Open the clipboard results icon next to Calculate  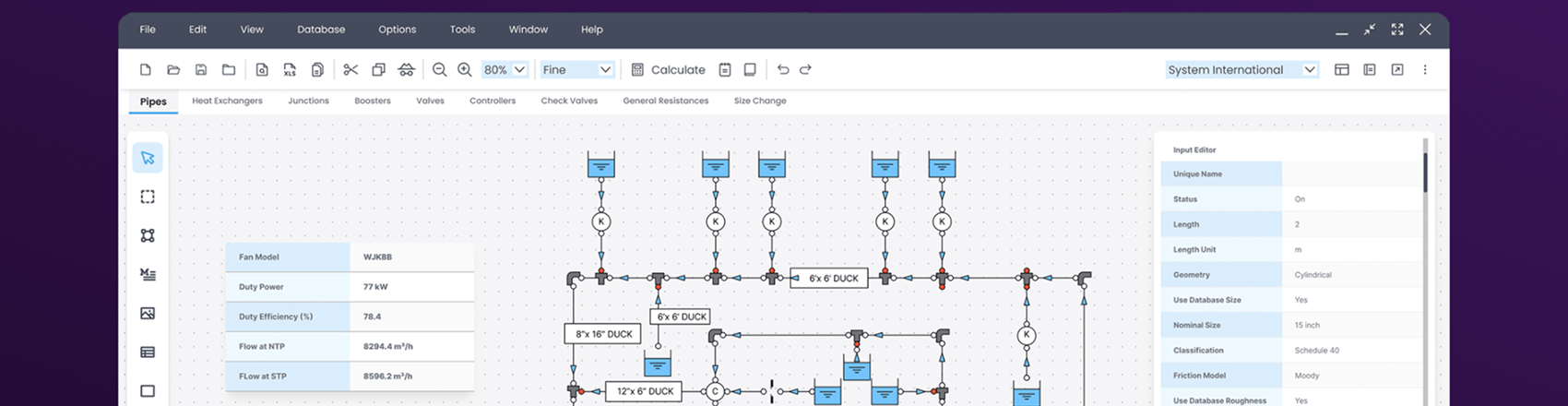click(x=725, y=69)
